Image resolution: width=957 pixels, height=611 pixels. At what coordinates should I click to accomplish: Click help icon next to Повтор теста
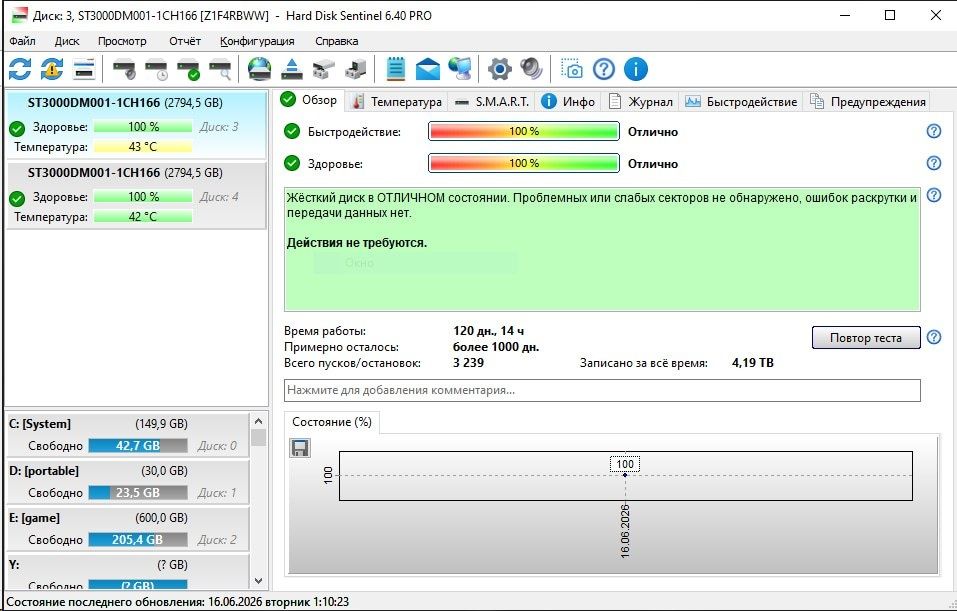(934, 337)
